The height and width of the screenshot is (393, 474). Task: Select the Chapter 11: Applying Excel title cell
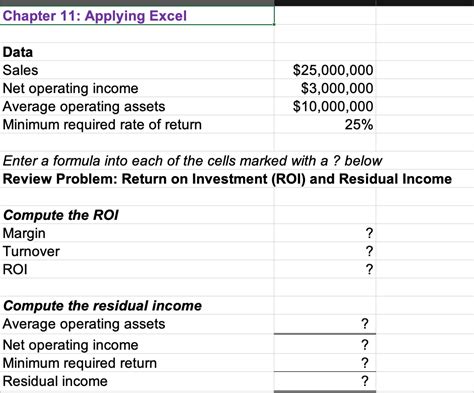(137, 15)
